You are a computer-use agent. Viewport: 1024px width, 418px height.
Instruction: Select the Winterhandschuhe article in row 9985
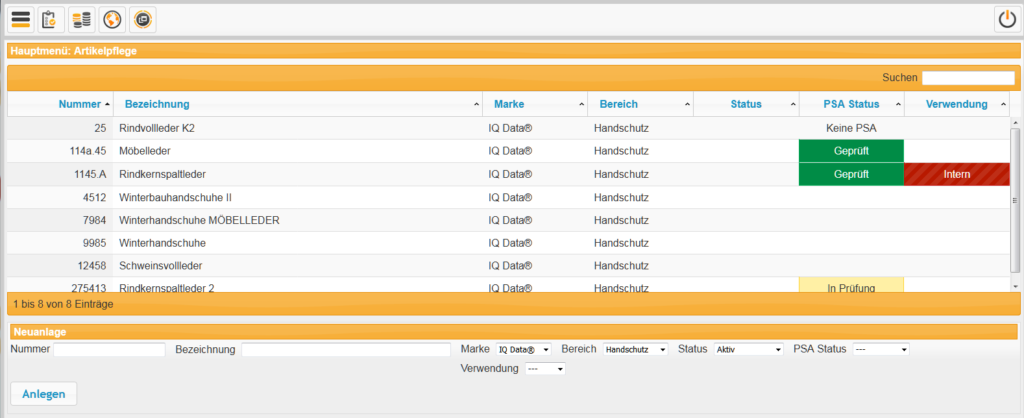163,243
